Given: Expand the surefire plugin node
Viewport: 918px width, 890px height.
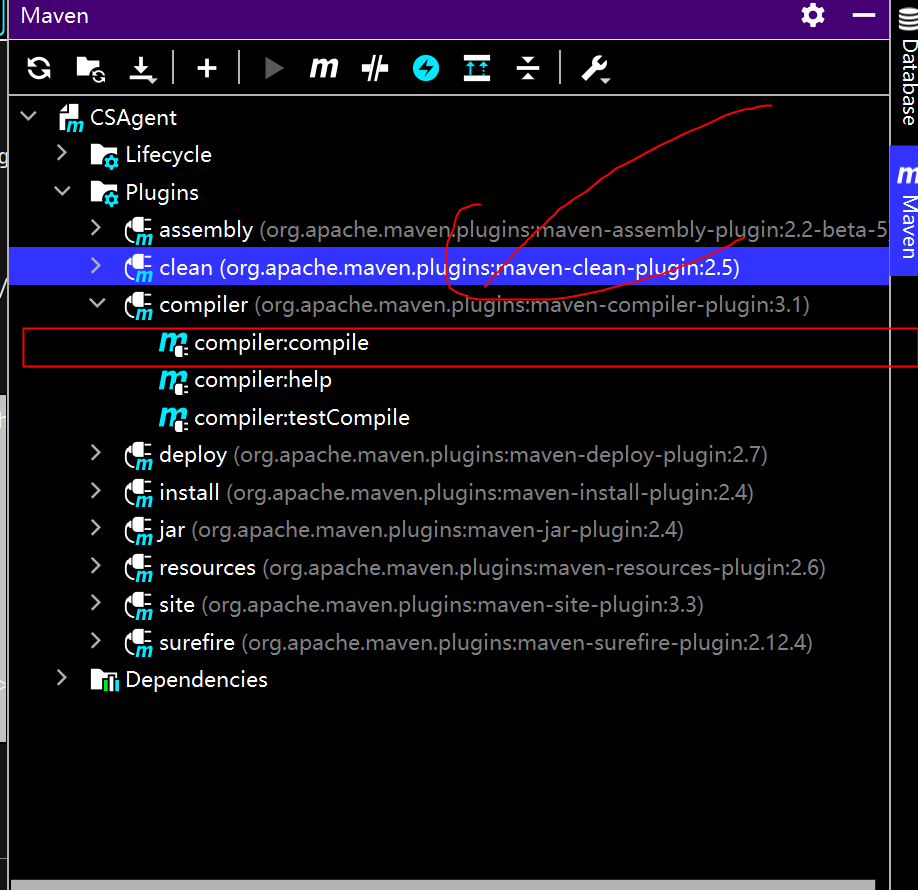Looking at the screenshot, I should click(96, 641).
